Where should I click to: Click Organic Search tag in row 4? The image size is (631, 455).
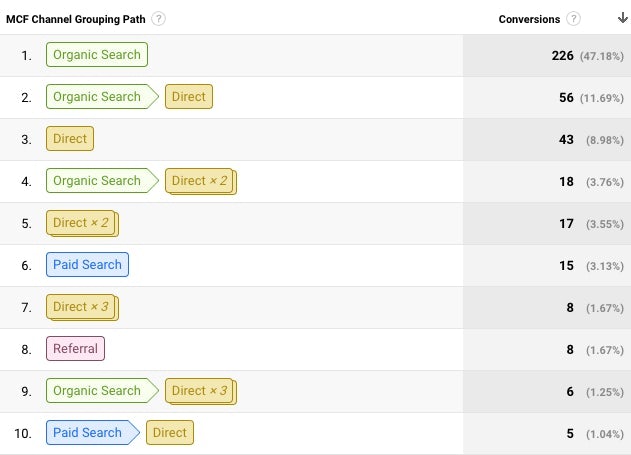(96, 181)
